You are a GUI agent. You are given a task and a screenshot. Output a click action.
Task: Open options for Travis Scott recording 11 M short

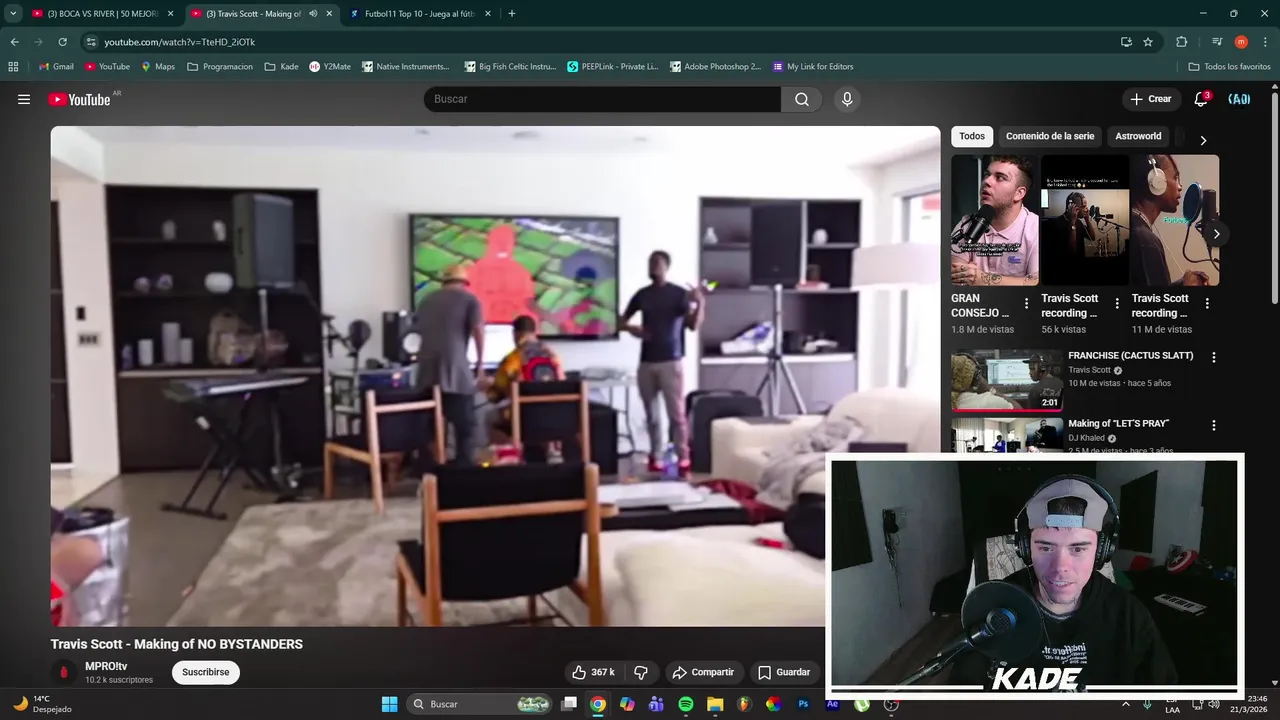click(1207, 303)
